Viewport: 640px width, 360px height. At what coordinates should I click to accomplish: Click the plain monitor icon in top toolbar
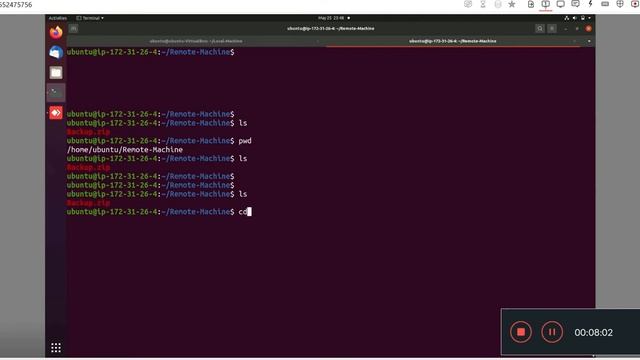point(560,4)
